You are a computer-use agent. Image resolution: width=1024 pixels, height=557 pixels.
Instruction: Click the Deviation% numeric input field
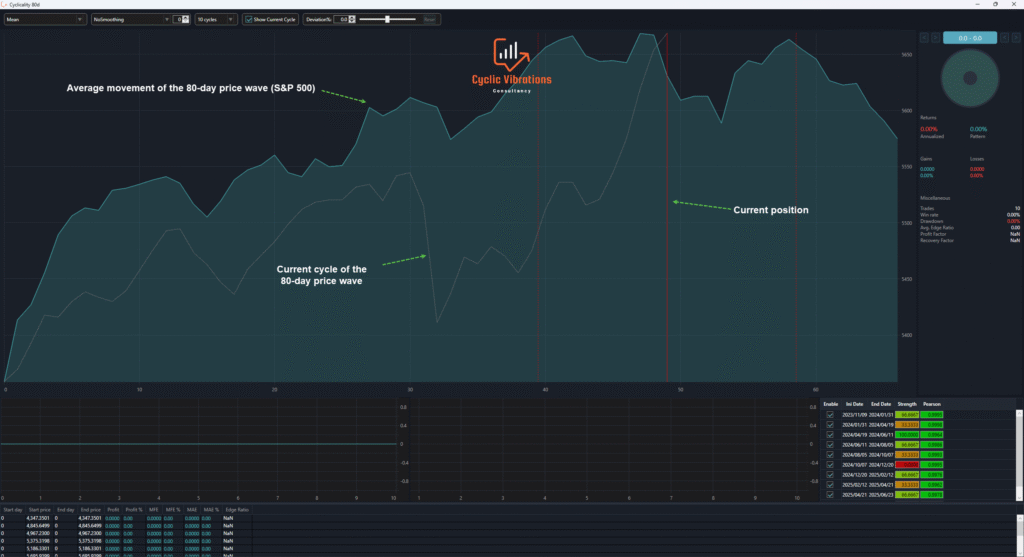point(341,19)
